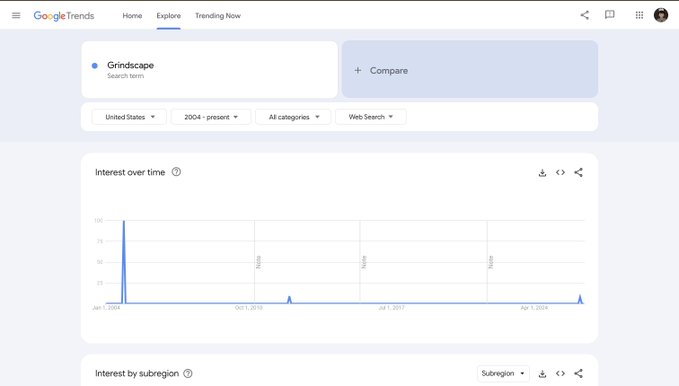Download Interest over time data
Screen dimensions: 679x386
[x=542, y=172]
